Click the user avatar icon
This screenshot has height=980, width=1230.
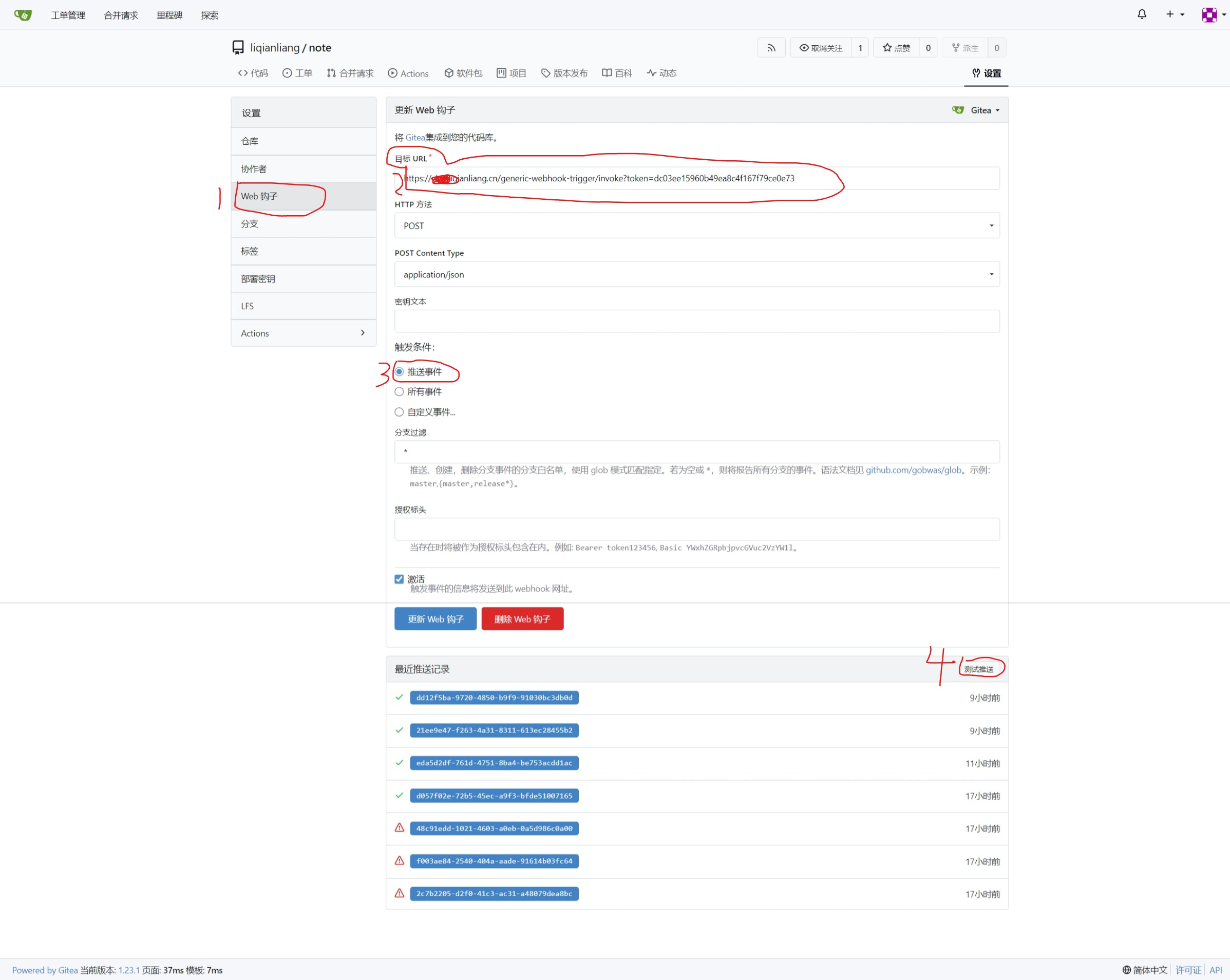1209,15
